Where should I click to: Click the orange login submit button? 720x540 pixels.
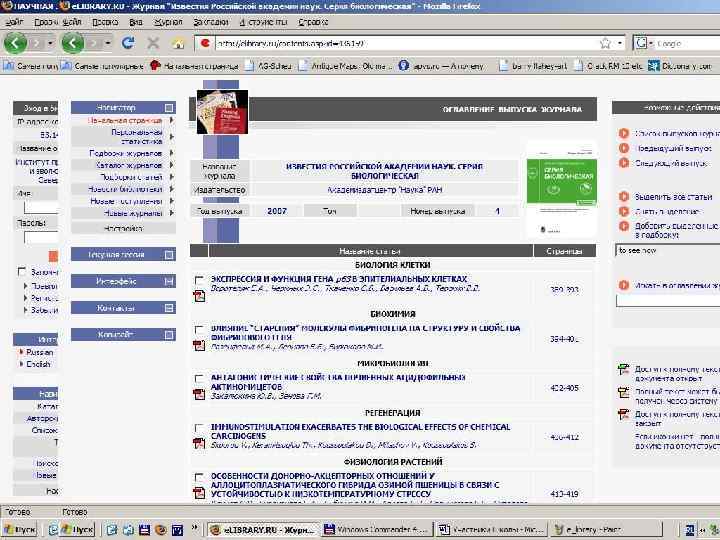point(53,256)
